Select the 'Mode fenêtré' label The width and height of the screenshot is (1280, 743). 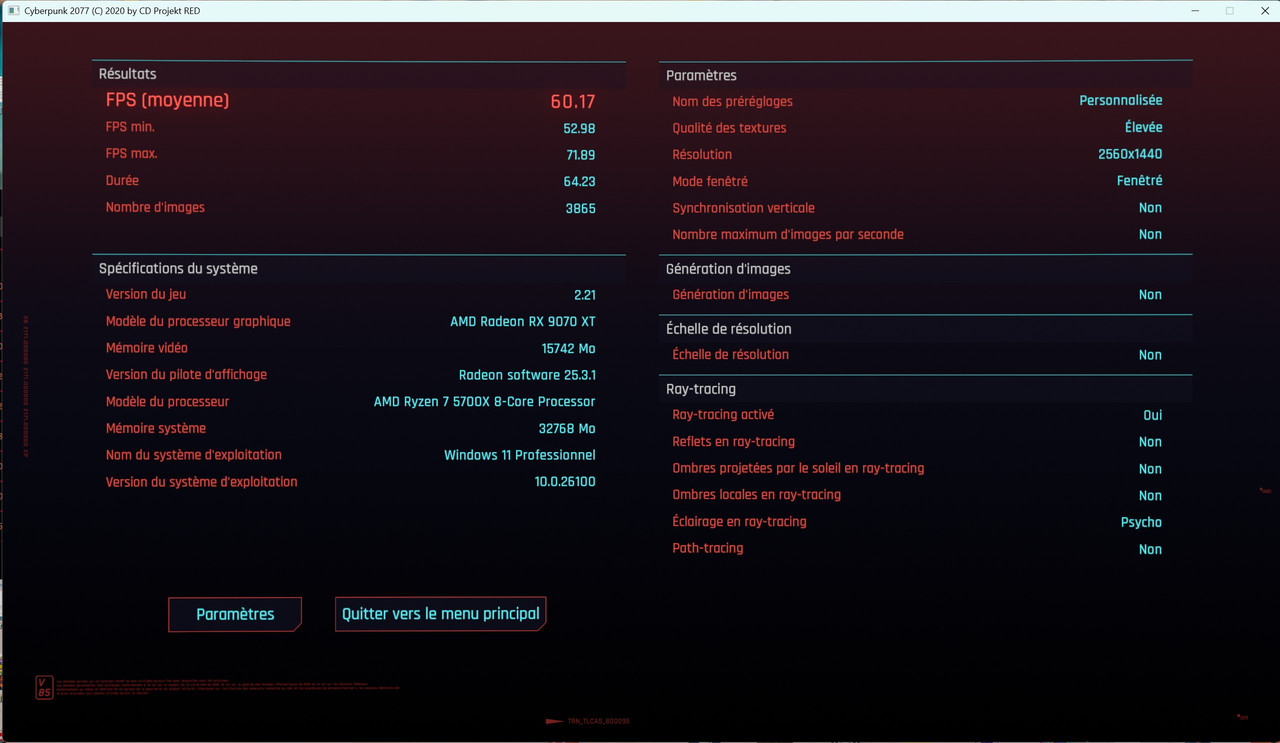tap(710, 181)
